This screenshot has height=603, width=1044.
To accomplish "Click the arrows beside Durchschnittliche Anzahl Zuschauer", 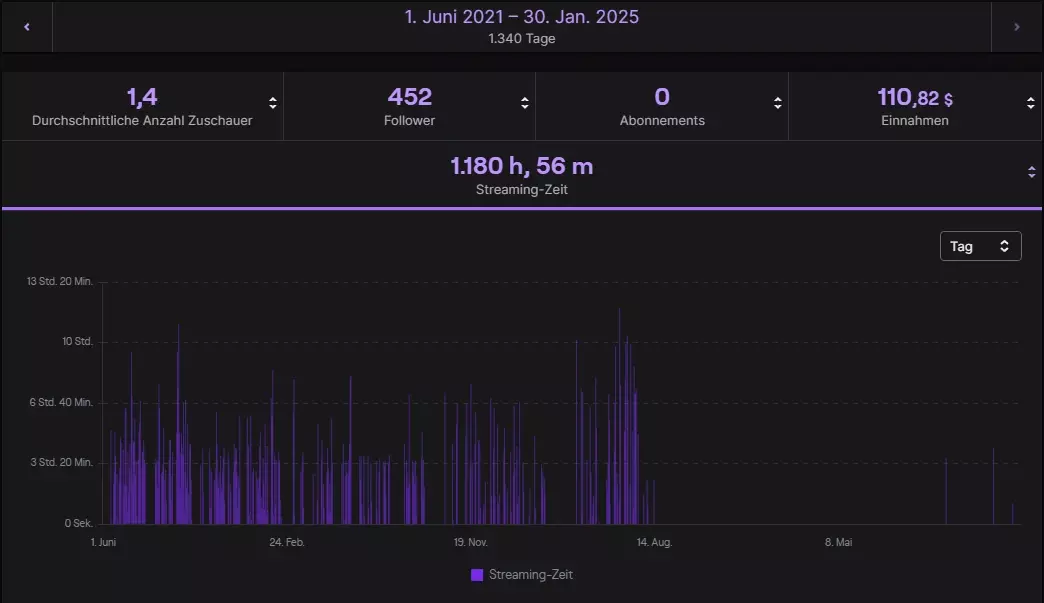I will point(270,101).
